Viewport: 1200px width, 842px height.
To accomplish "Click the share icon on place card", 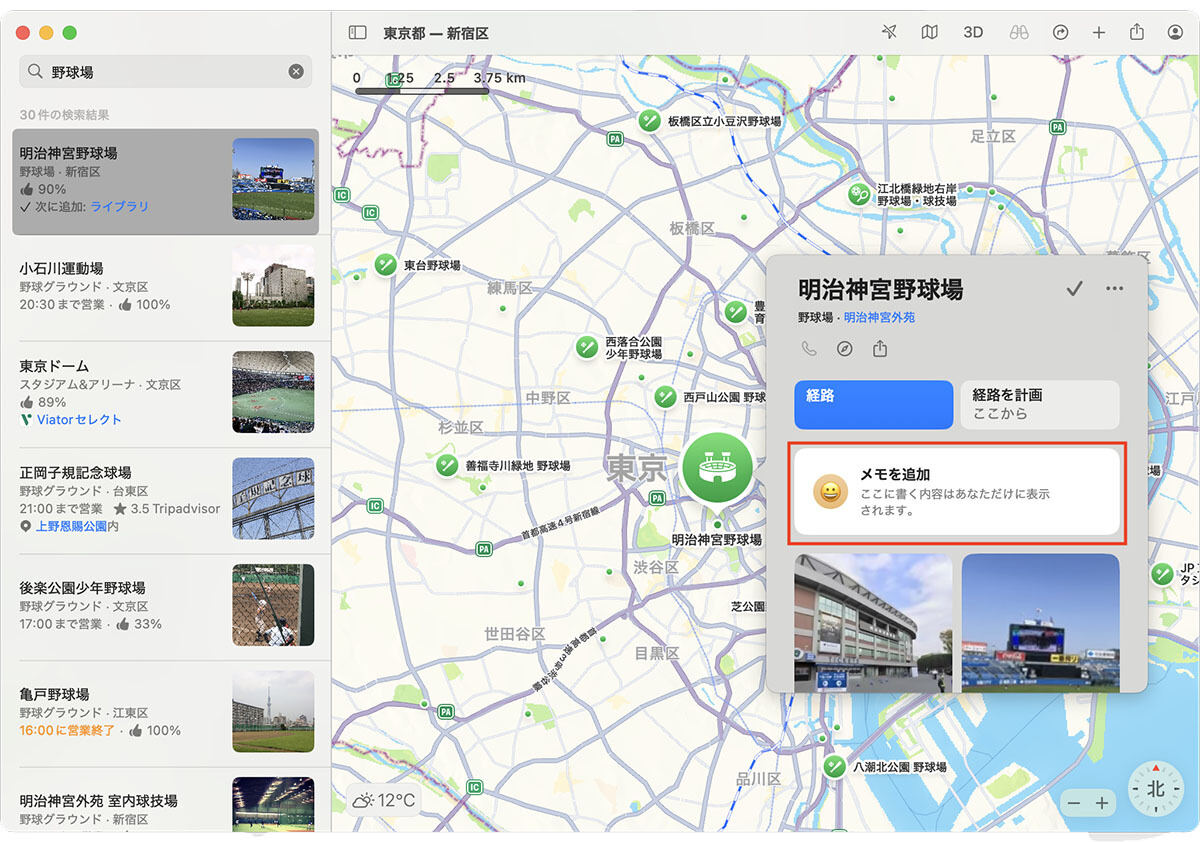I will (x=880, y=349).
